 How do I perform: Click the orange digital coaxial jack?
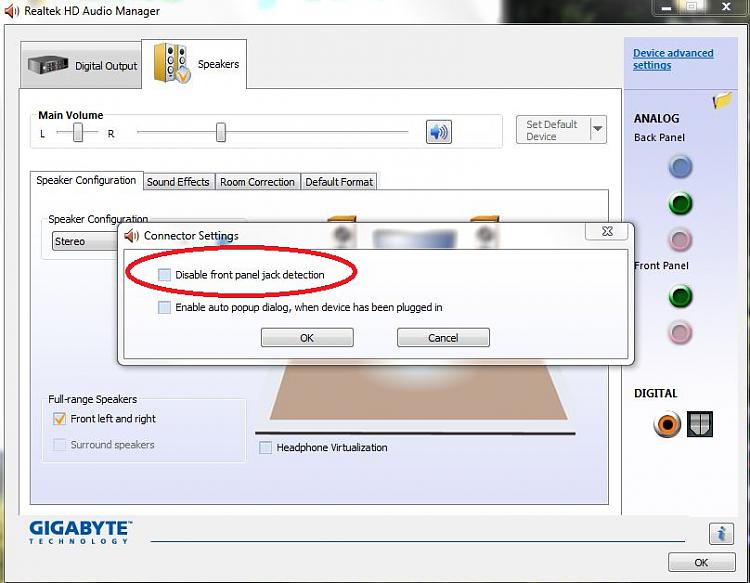(667, 424)
